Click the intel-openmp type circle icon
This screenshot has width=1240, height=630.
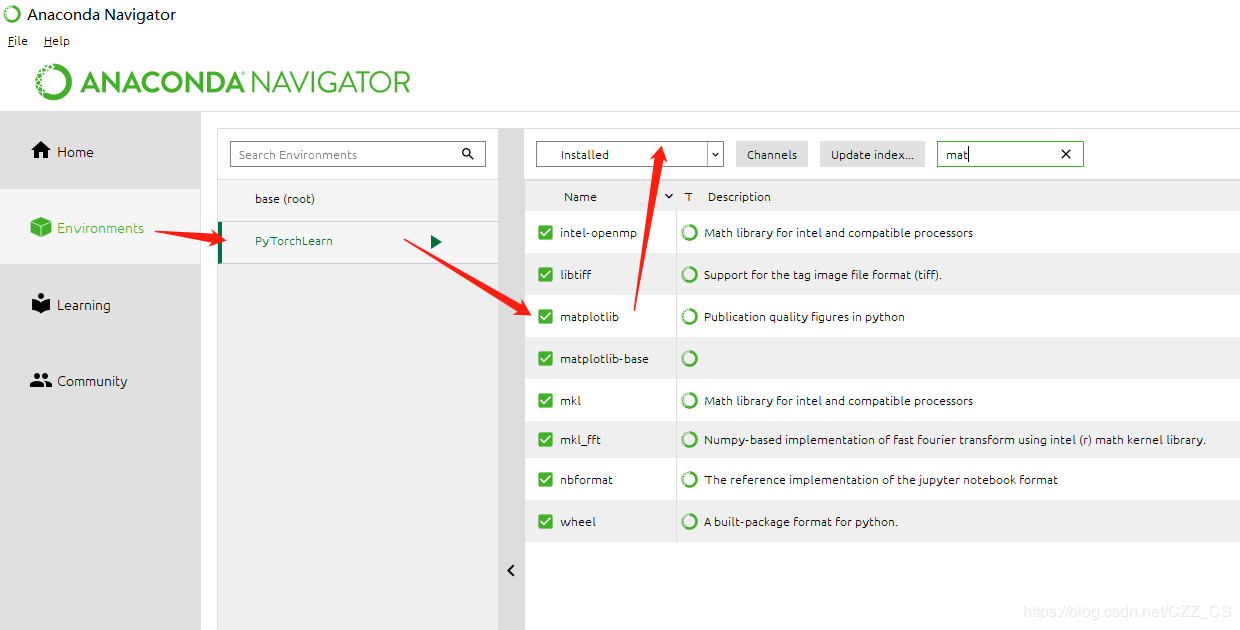pyautogui.click(x=689, y=232)
